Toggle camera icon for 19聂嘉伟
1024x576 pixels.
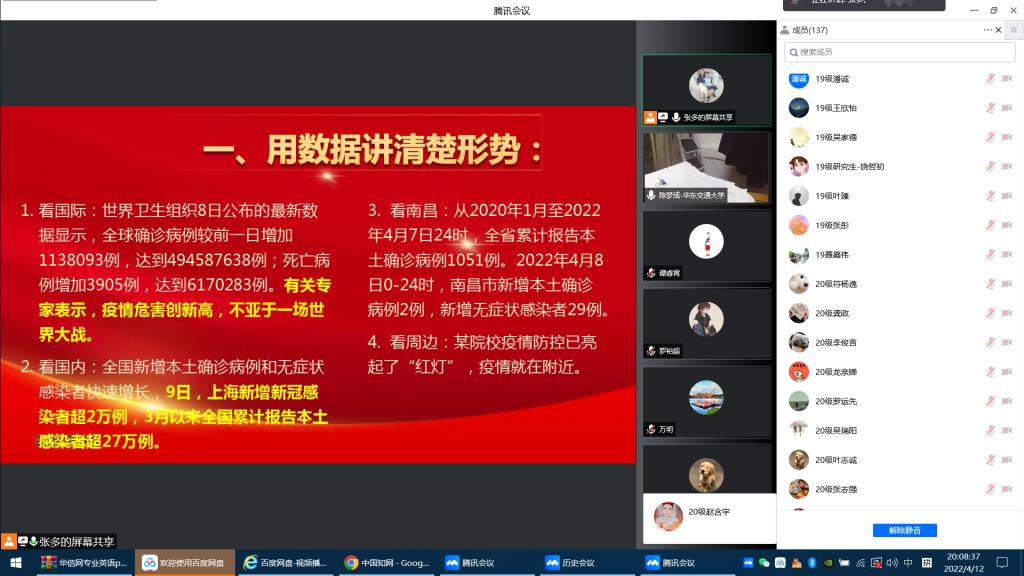pos(1006,254)
